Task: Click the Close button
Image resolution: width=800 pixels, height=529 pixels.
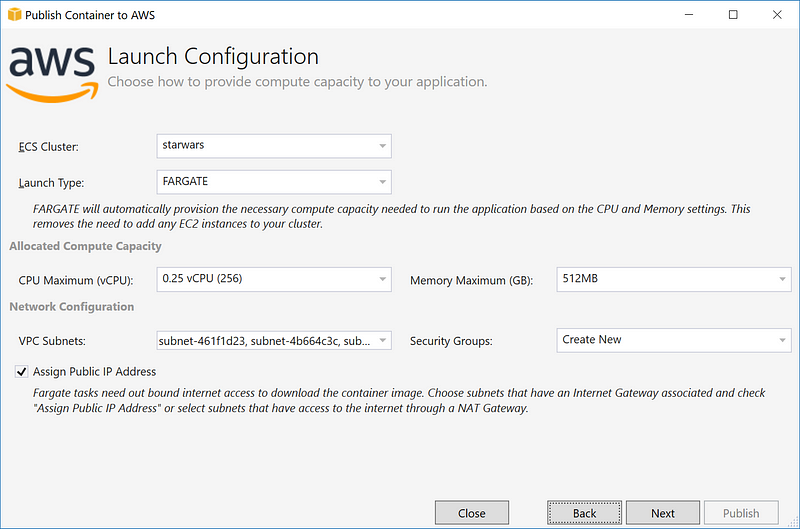Action: click(x=472, y=513)
